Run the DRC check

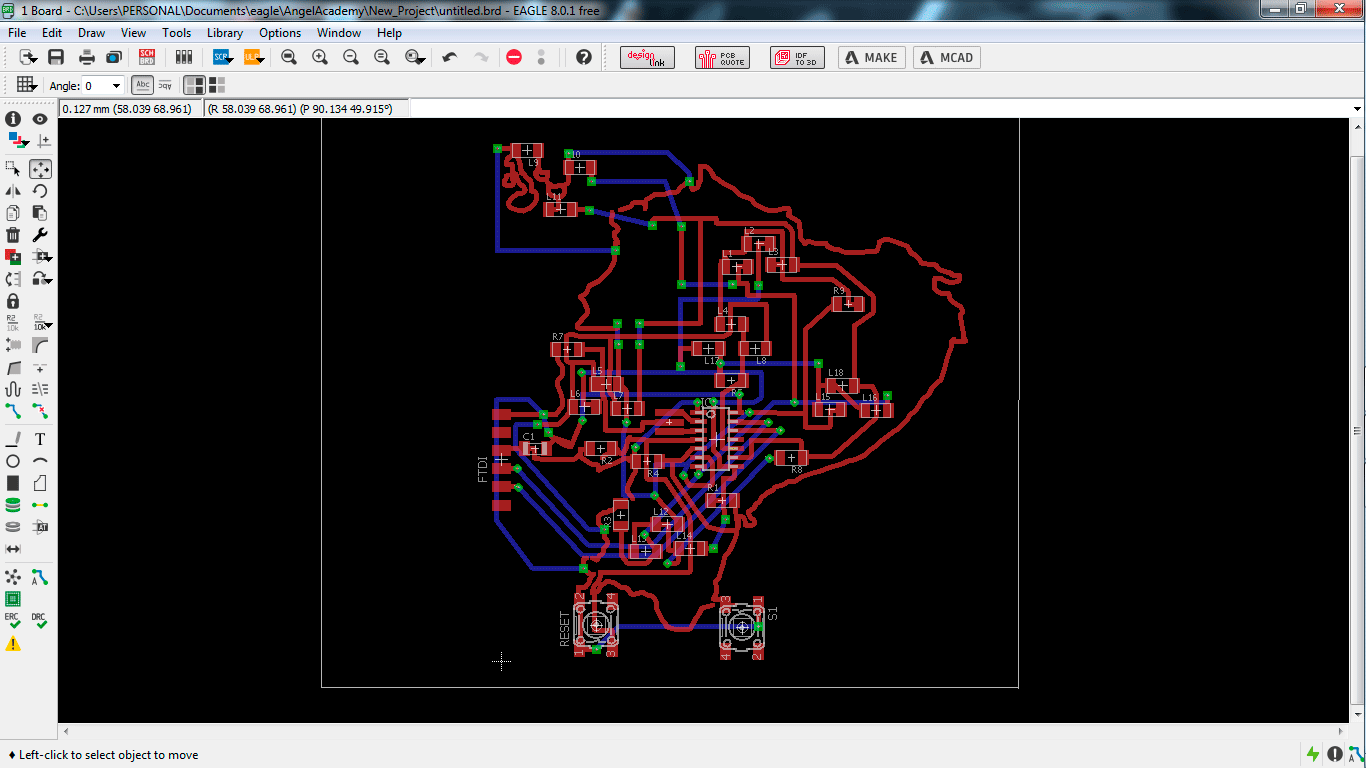coord(40,621)
